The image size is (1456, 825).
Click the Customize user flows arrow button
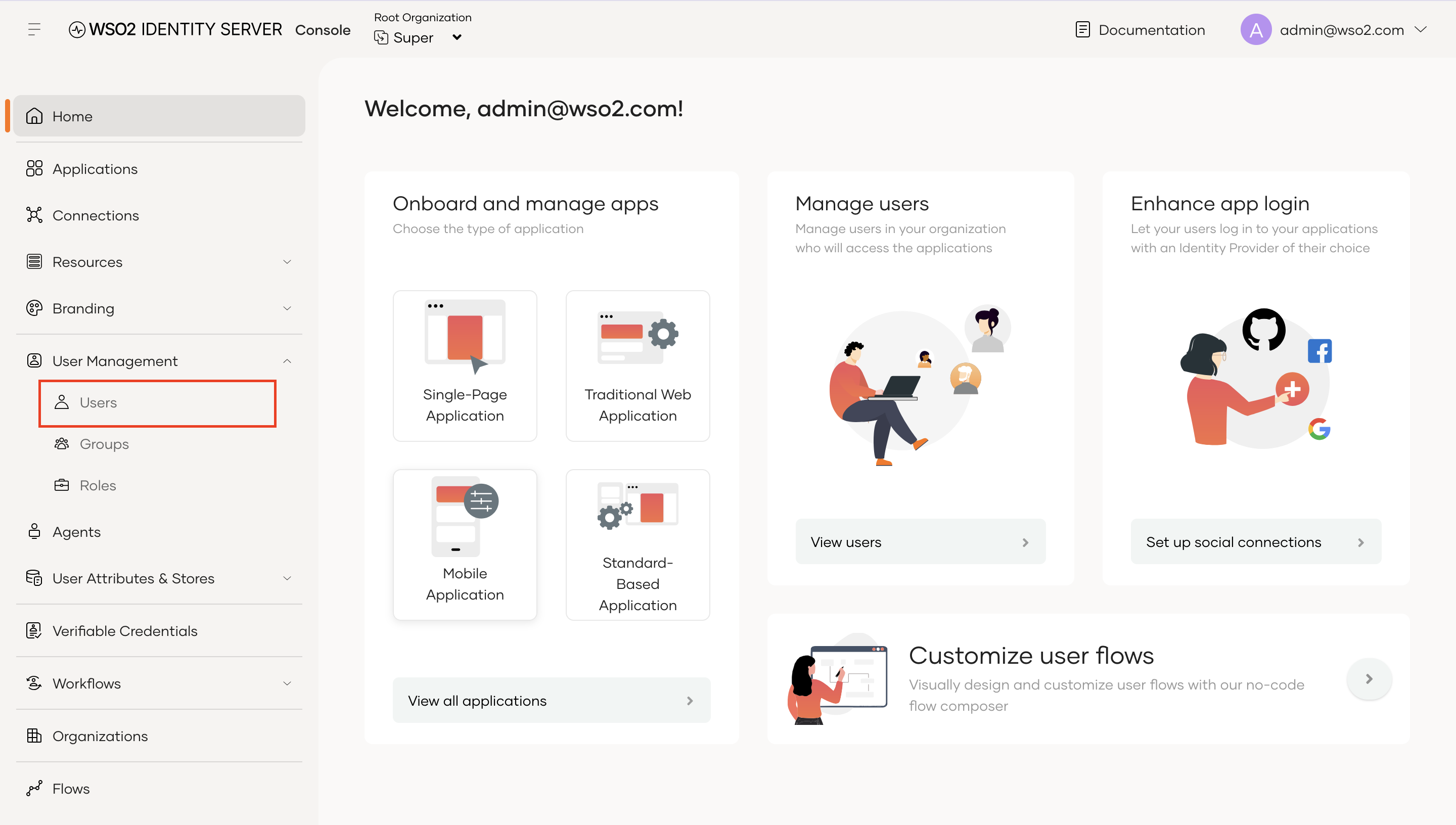pos(1369,679)
